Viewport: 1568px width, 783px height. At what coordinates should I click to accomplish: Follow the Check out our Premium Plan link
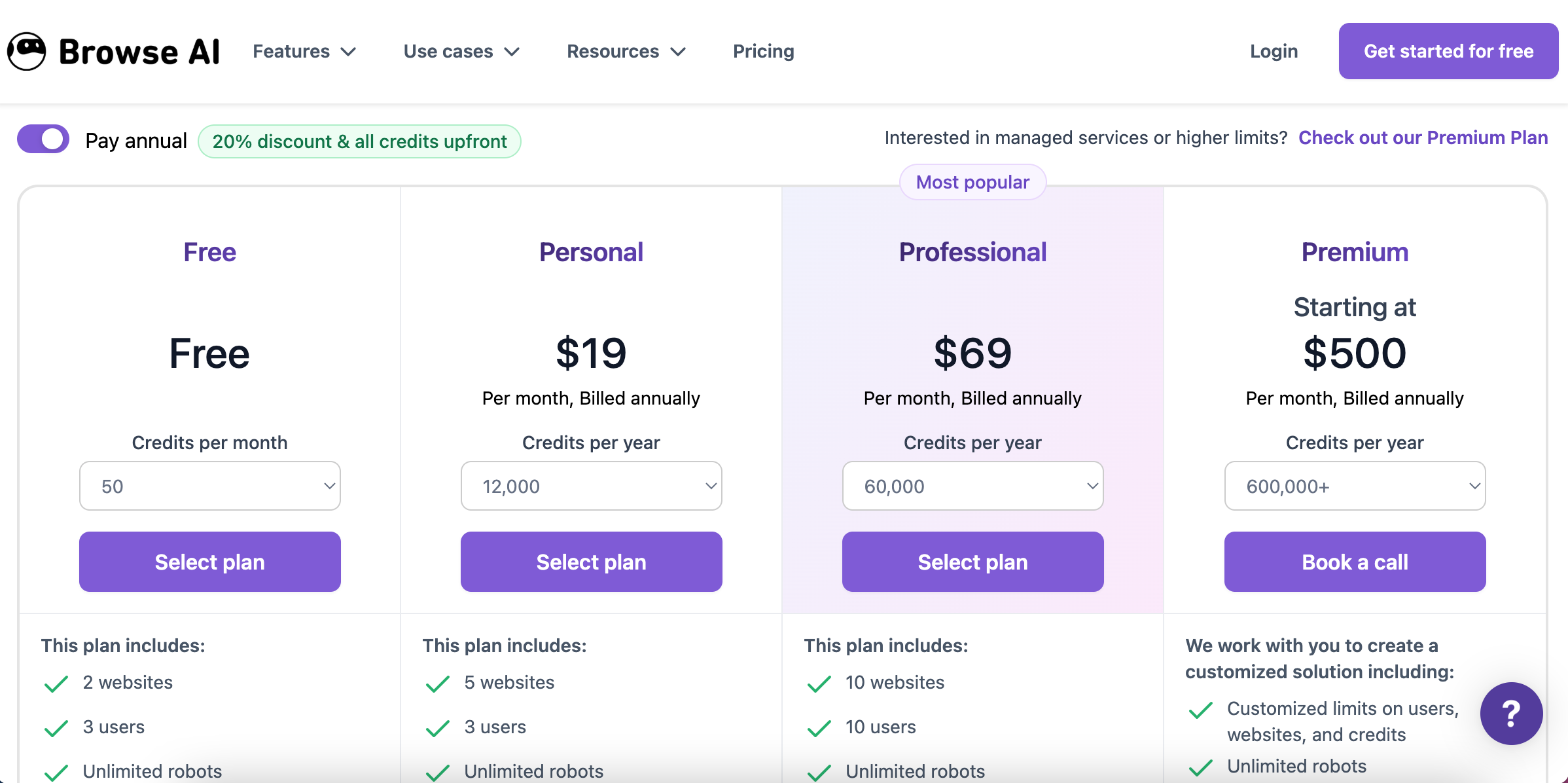1423,137
